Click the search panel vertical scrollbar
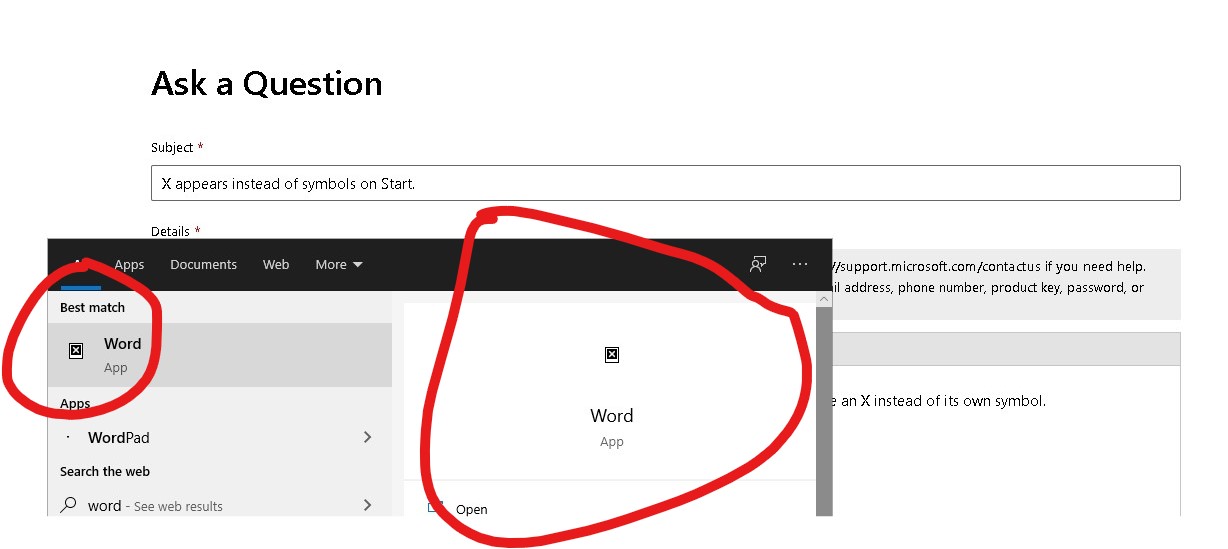 click(x=824, y=410)
